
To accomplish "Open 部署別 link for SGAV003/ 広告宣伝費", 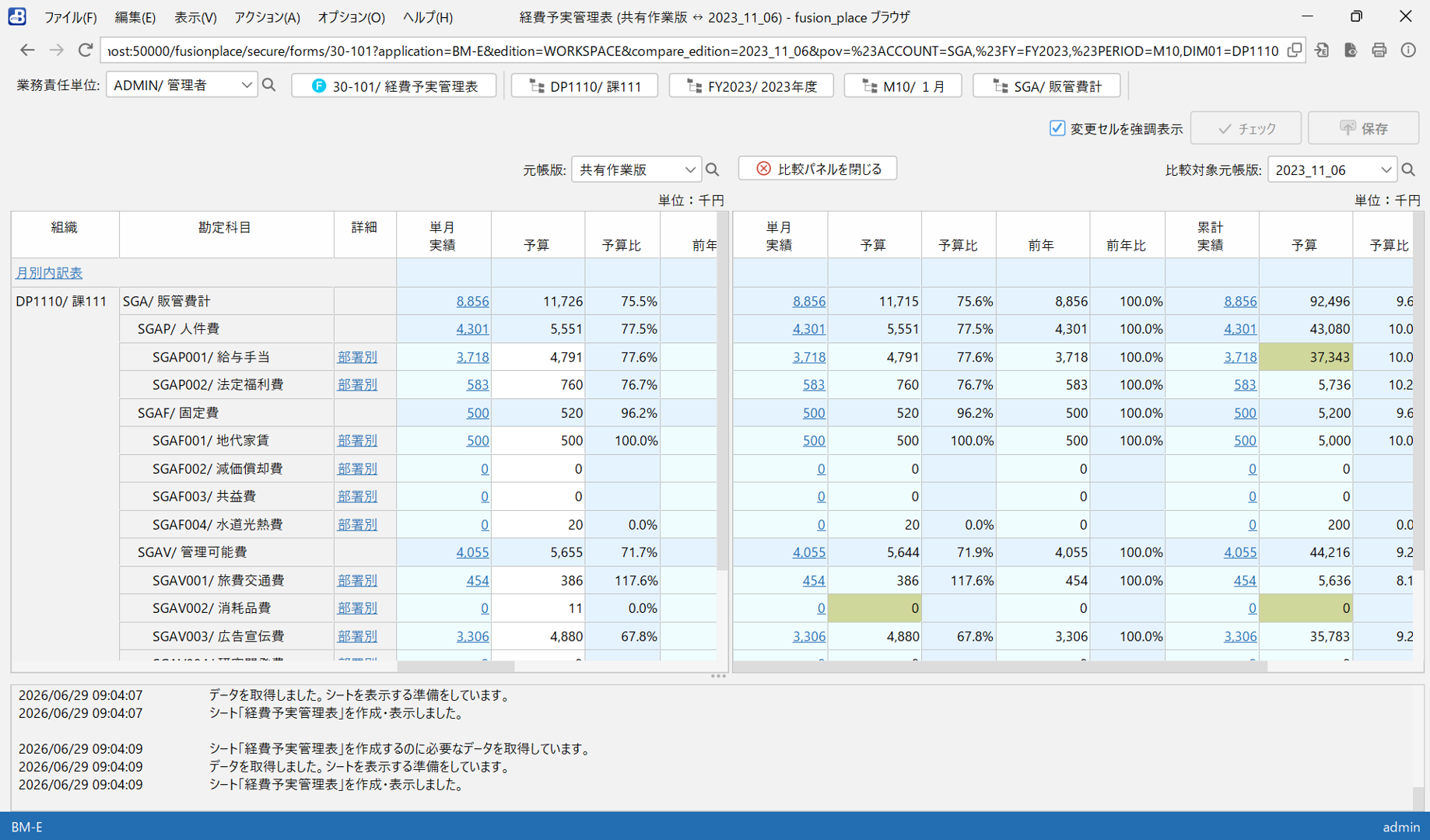I will pyautogui.click(x=357, y=636).
